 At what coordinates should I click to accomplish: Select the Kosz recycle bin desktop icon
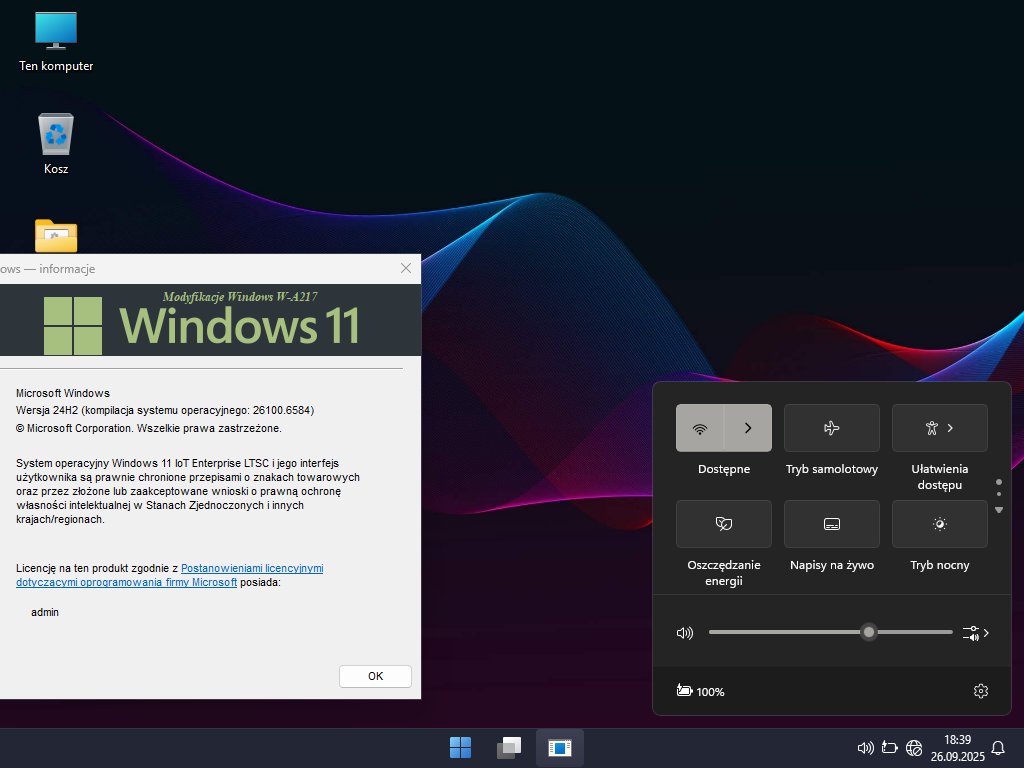tap(56, 143)
